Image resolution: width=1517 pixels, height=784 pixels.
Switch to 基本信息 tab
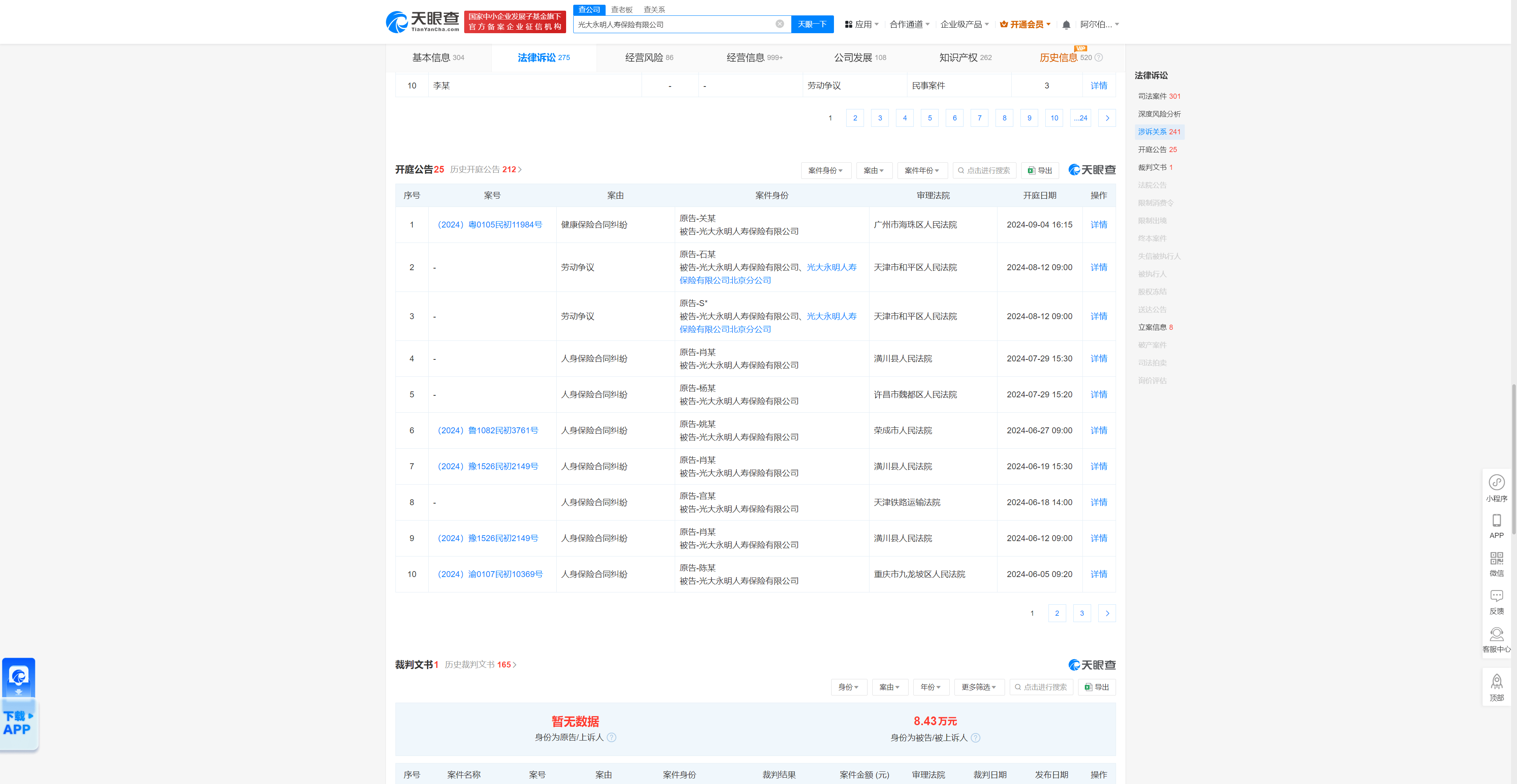tap(438, 58)
